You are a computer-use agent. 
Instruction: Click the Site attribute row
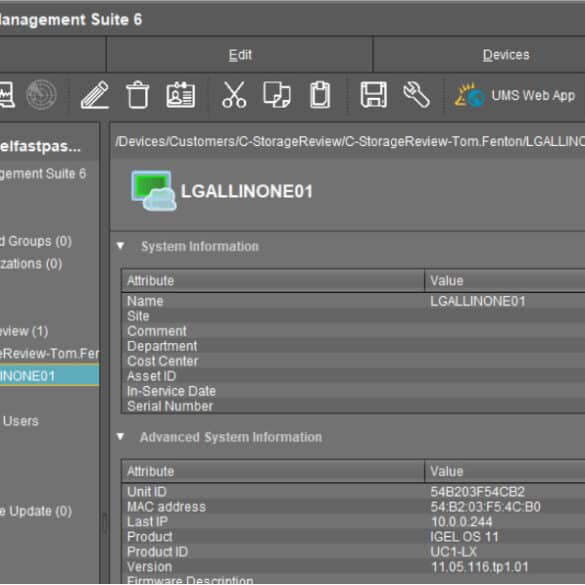[353, 316]
